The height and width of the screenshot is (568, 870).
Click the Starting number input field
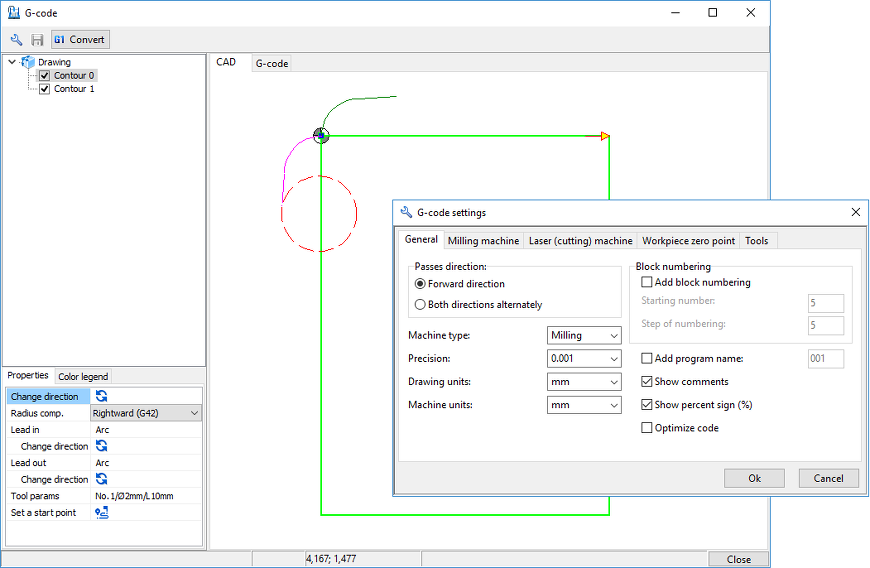(826, 303)
